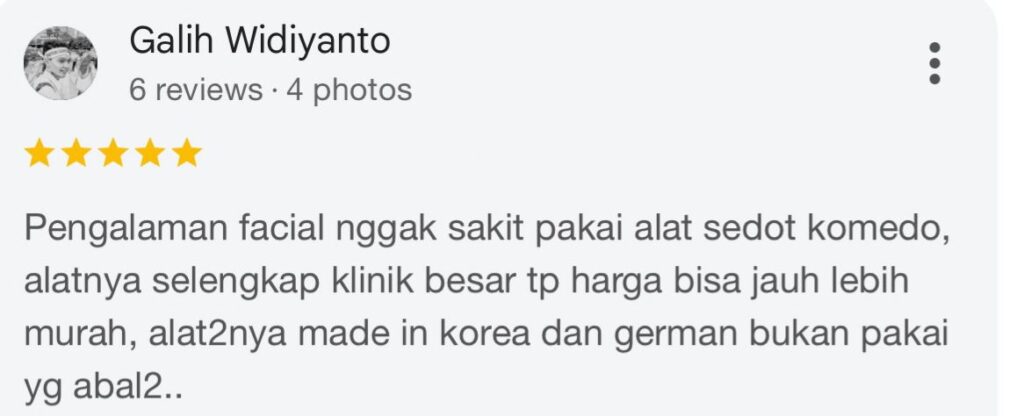1024x416 pixels.
Task: Select the fifth yellow rating star
Action: pos(187,153)
